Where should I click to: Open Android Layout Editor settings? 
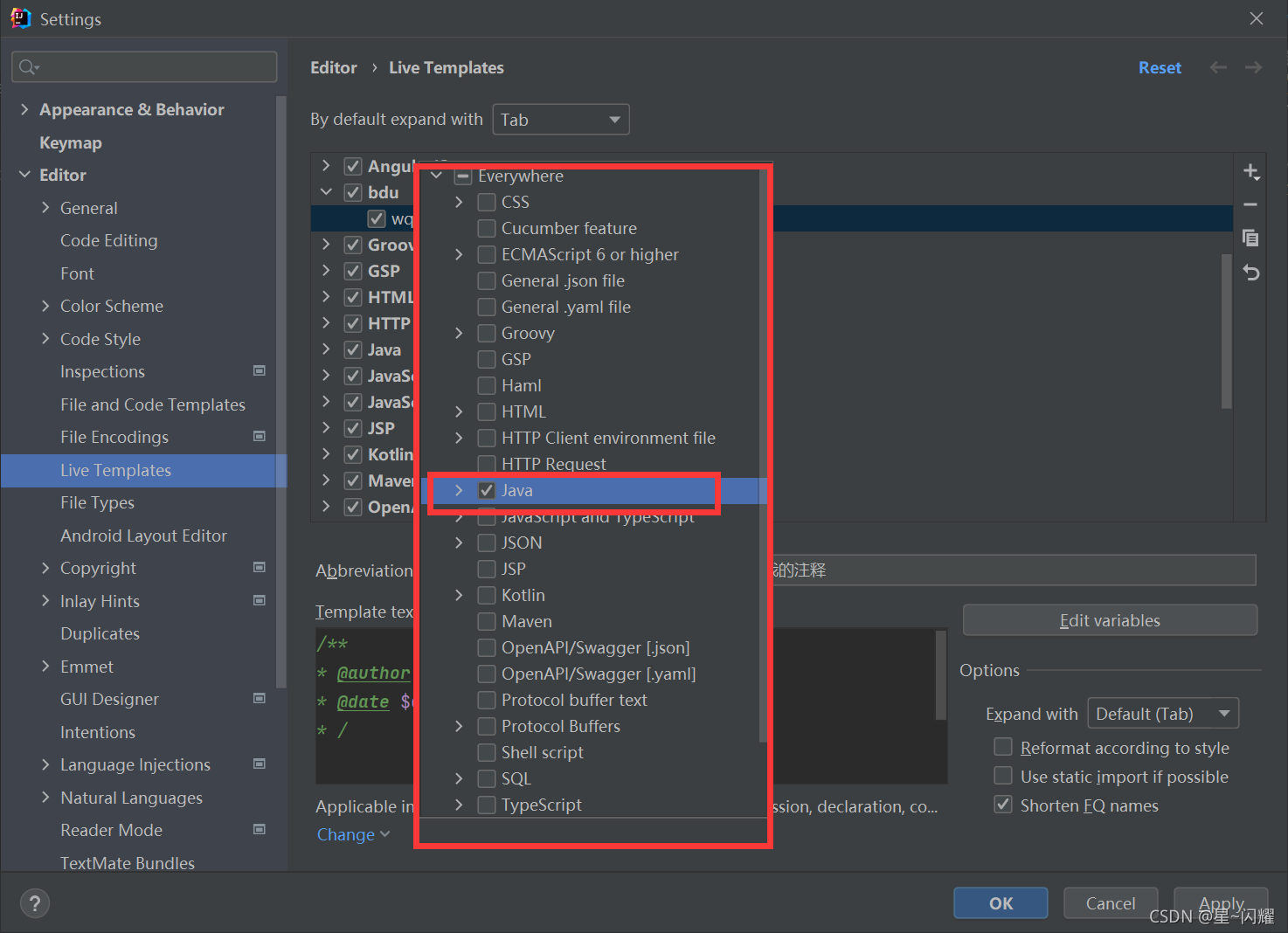(143, 536)
